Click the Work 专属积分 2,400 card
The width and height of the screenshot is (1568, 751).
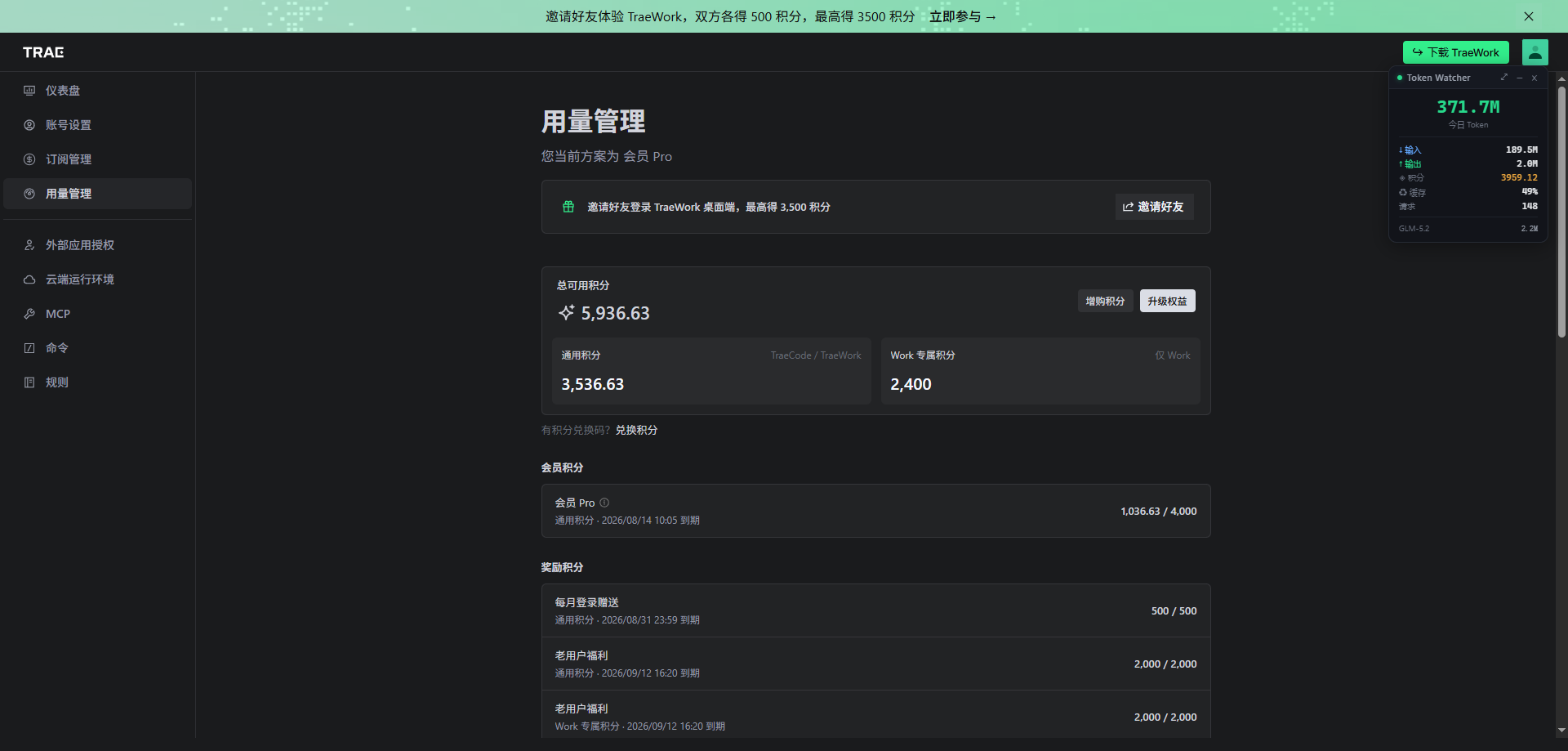(x=1040, y=371)
